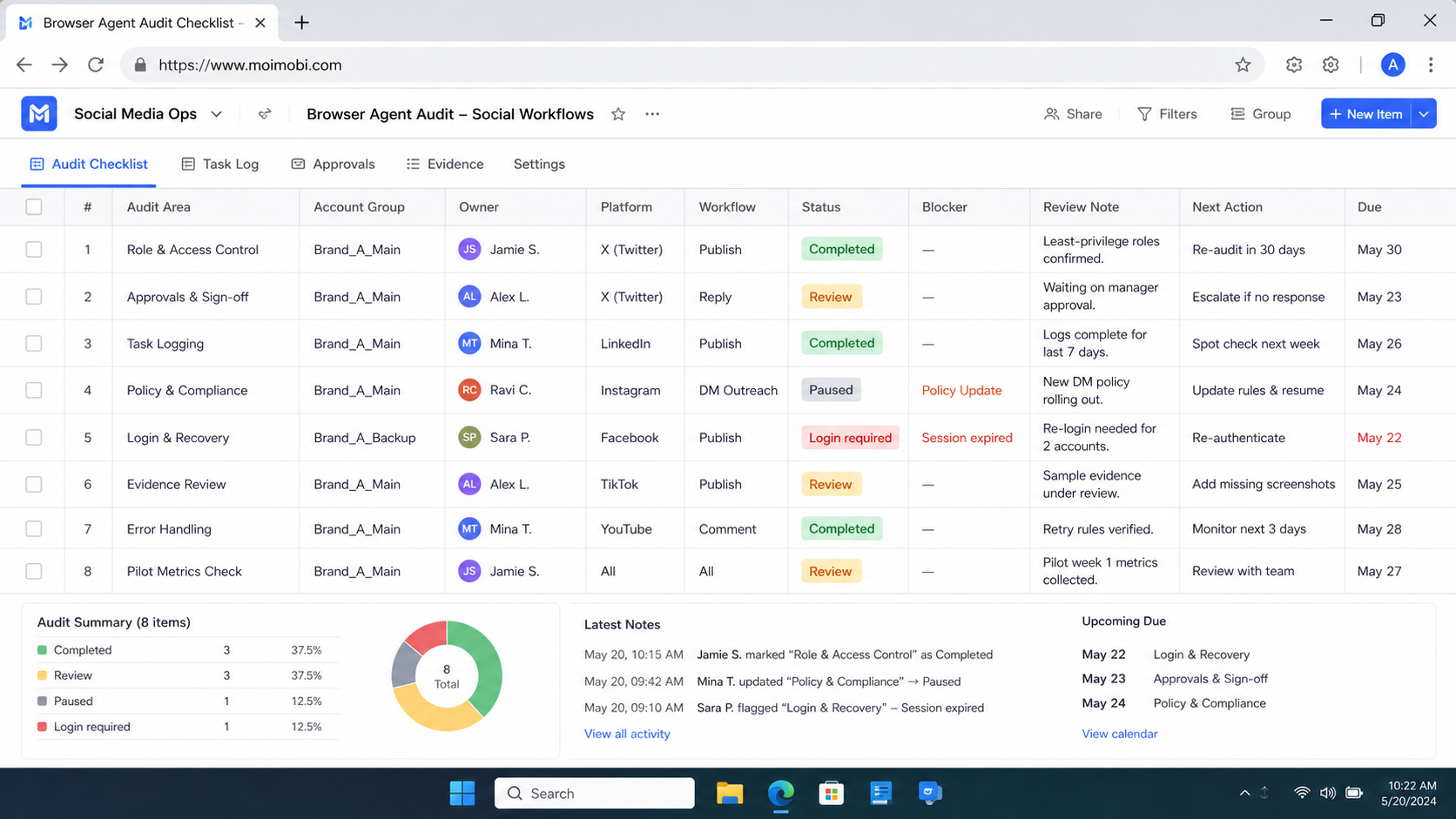Open the Review status in Pilot Metrics Check row
This screenshot has height=819, width=1456.
pos(831,572)
